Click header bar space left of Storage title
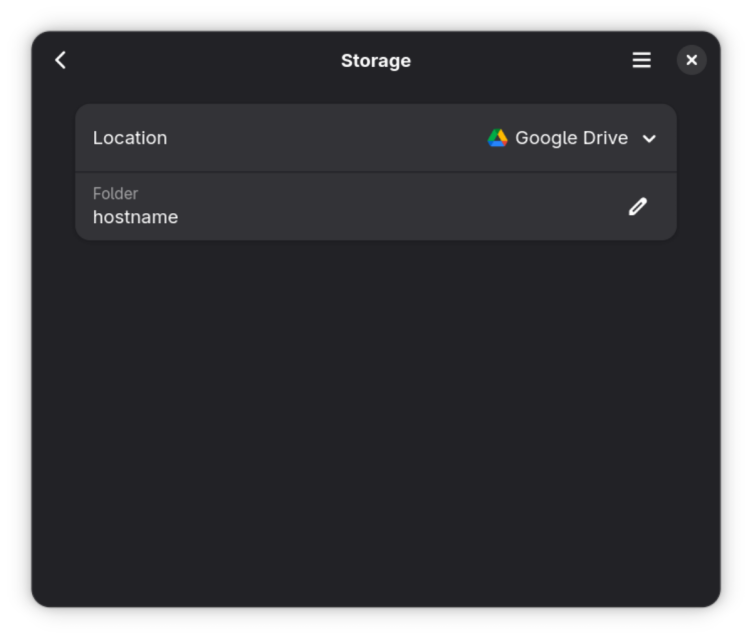This screenshot has width=752, height=639. 200,60
